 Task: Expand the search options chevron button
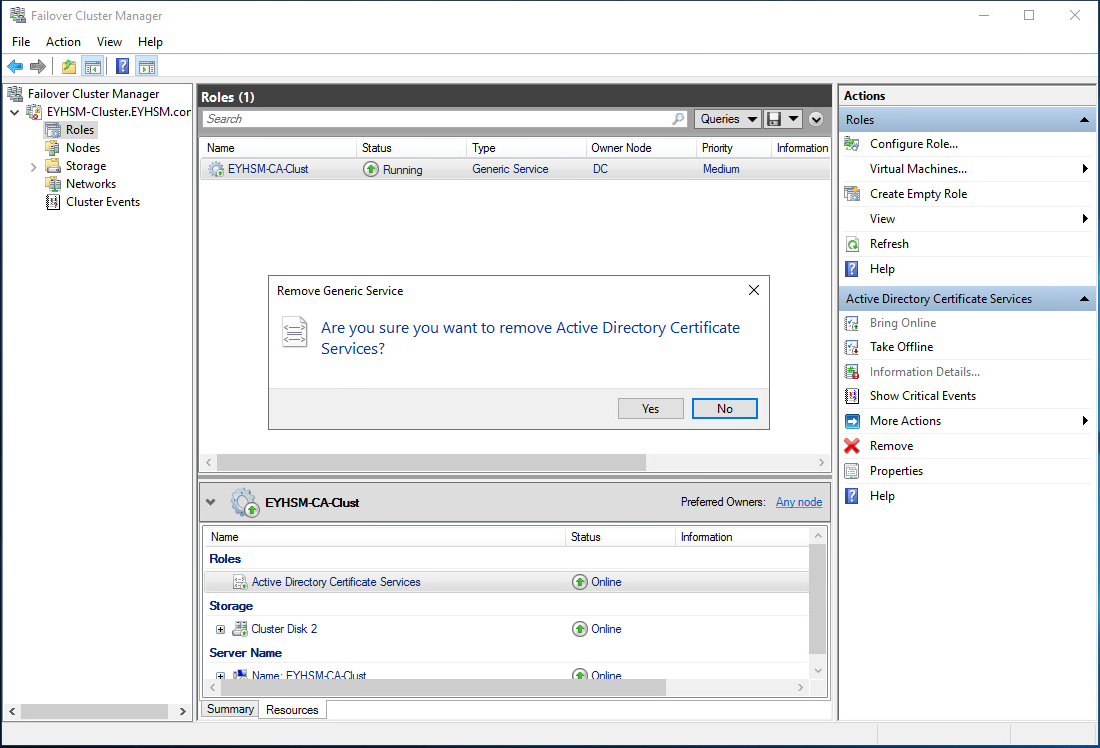pos(816,119)
